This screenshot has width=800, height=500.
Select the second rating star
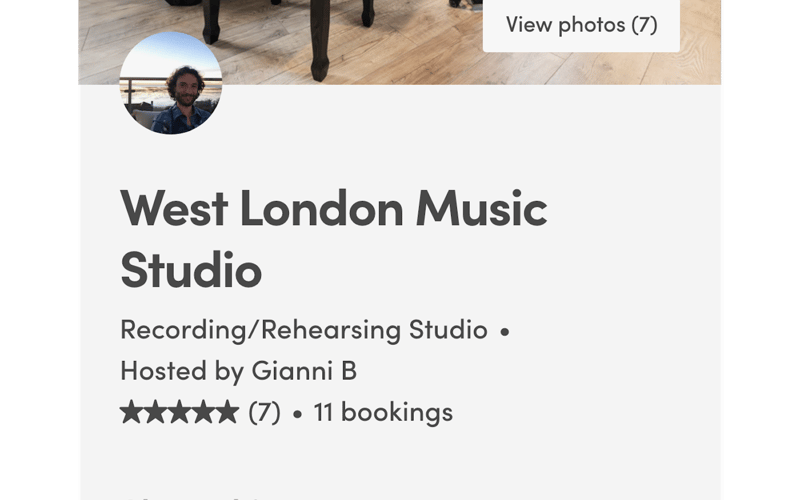[x=155, y=412]
